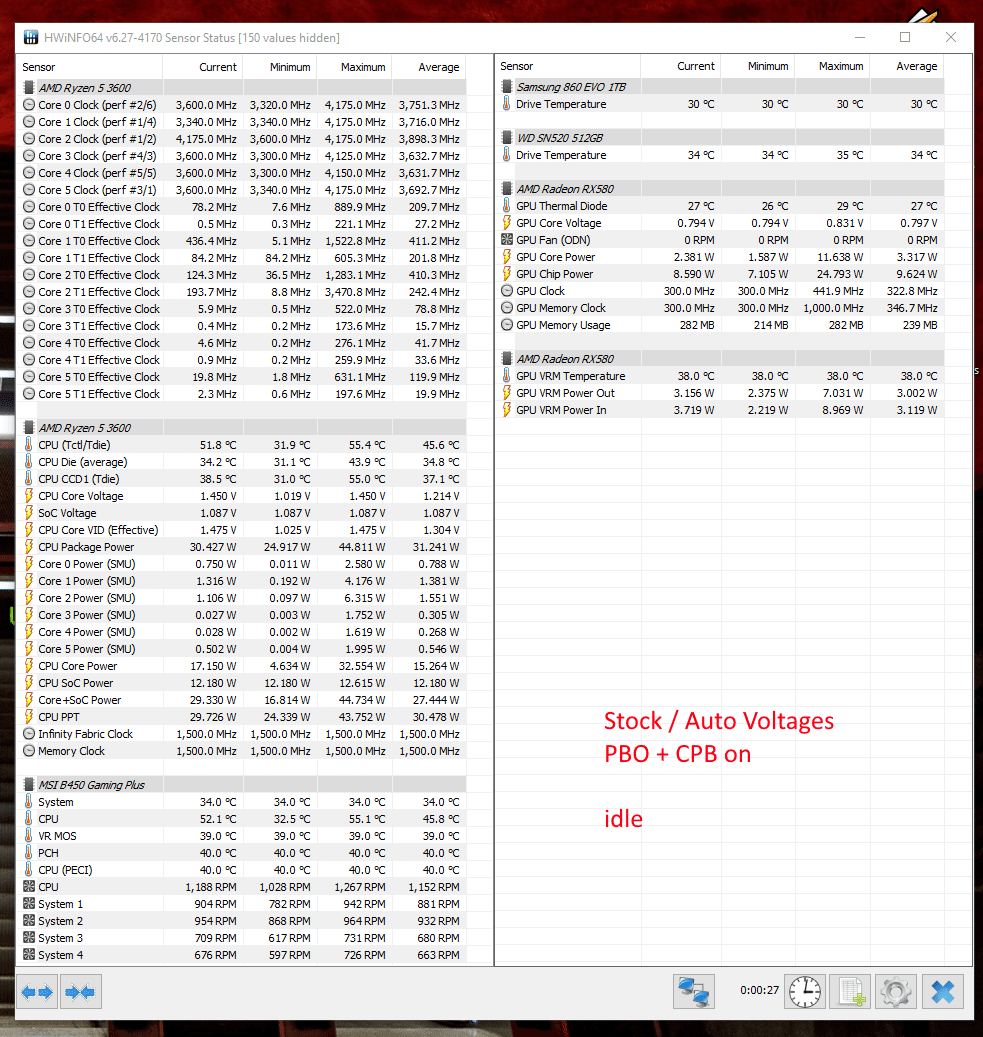This screenshot has height=1037, width=983.
Task: Select the GPU Memory Usage row
Action: click(x=720, y=325)
